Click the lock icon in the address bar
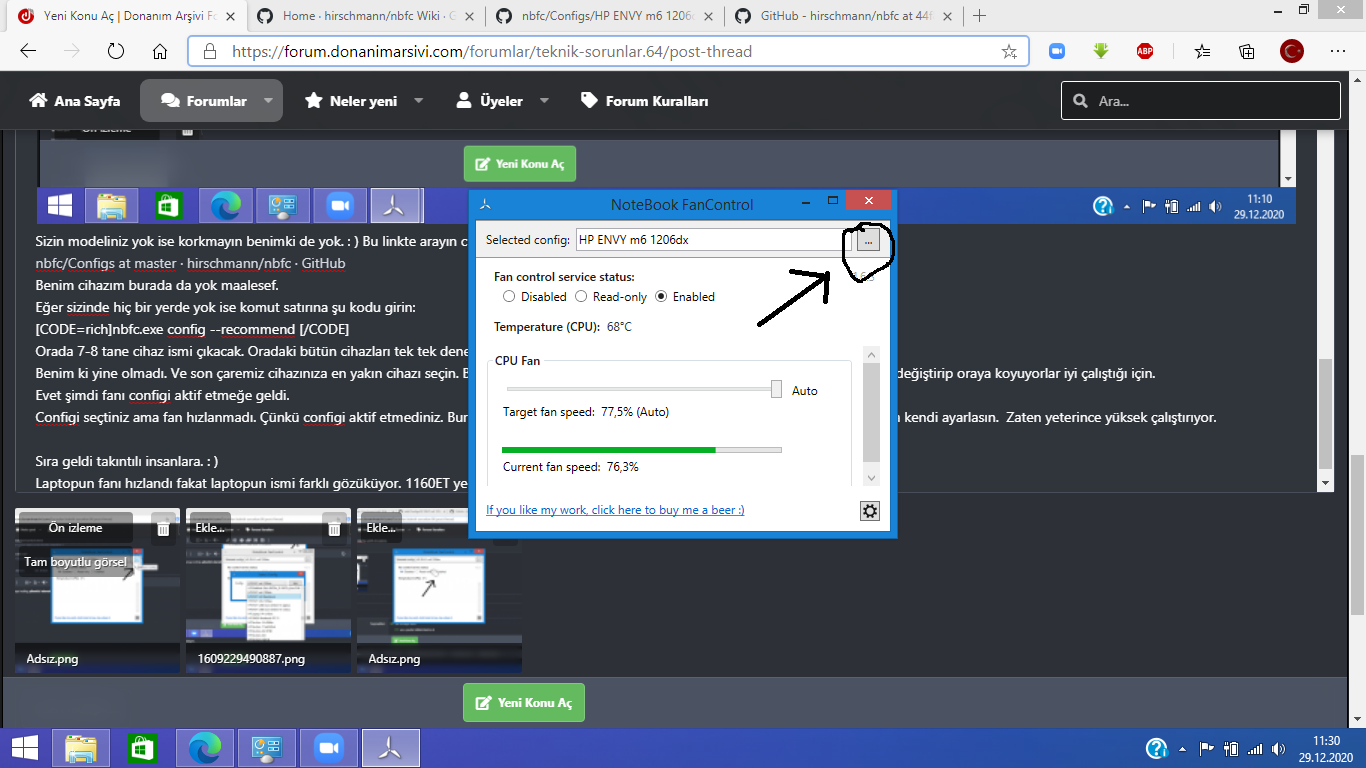1366x768 pixels. tap(209, 52)
